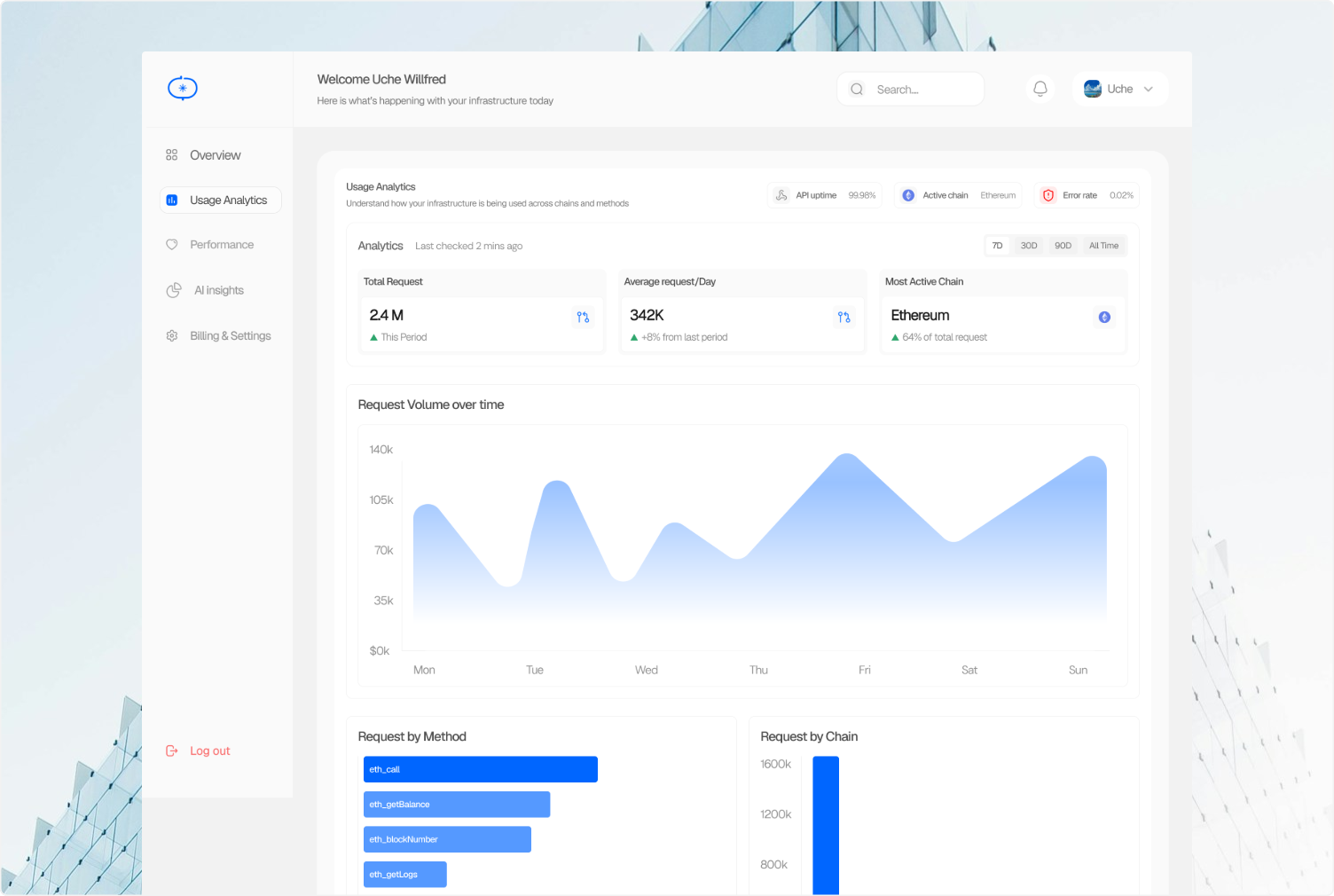
Task: Click the AI insights pie icon
Action: click(174, 290)
